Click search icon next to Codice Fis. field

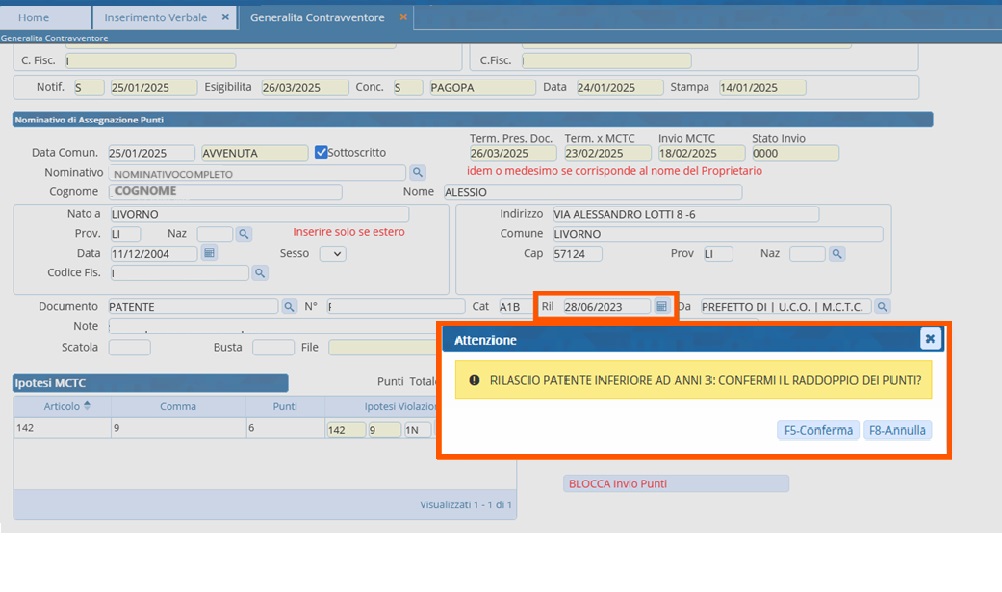[259, 273]
